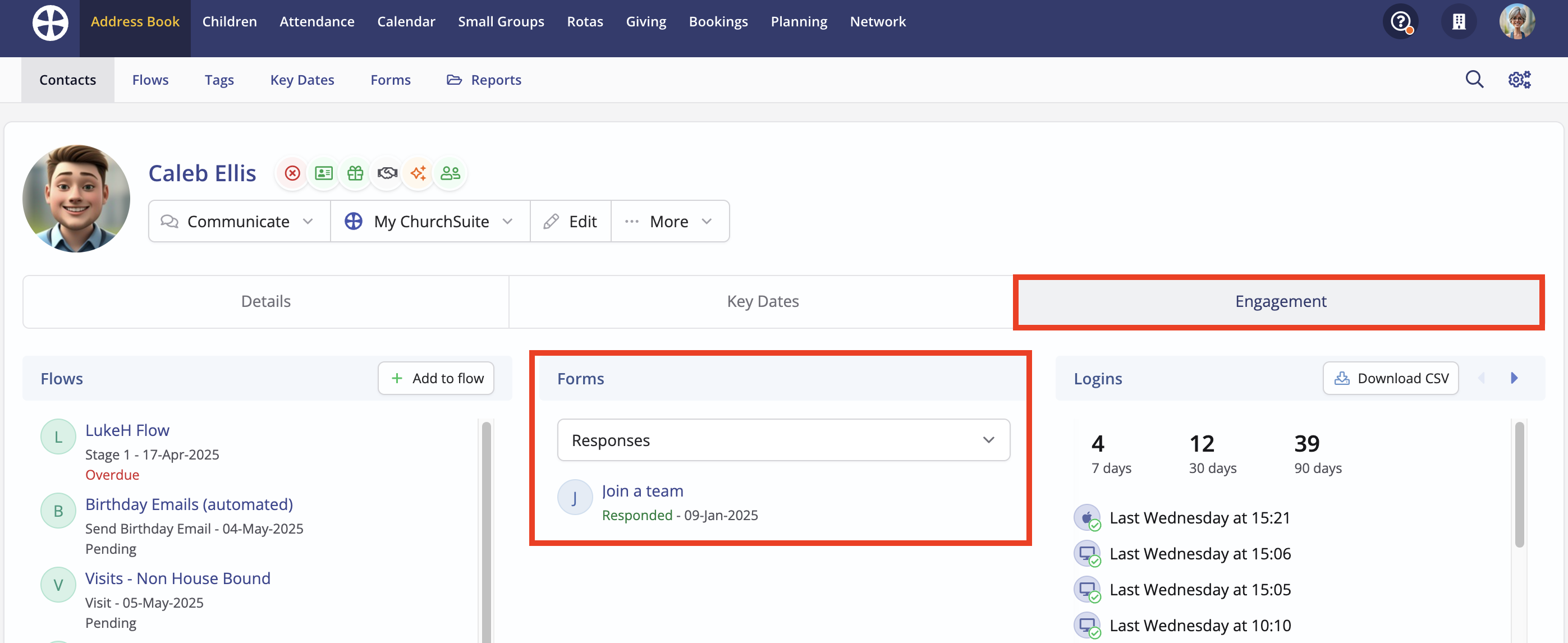Click the Caleb Ellis name heading
1568x643 pixels.
pos(202,173)
